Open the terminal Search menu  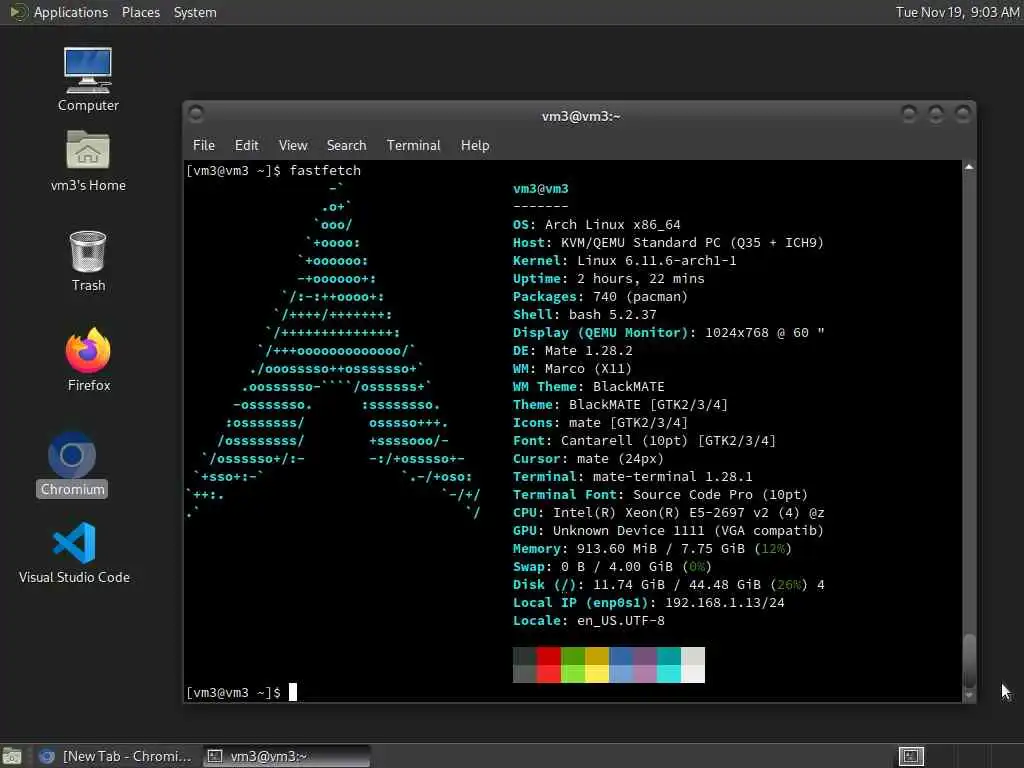point(346,145)
